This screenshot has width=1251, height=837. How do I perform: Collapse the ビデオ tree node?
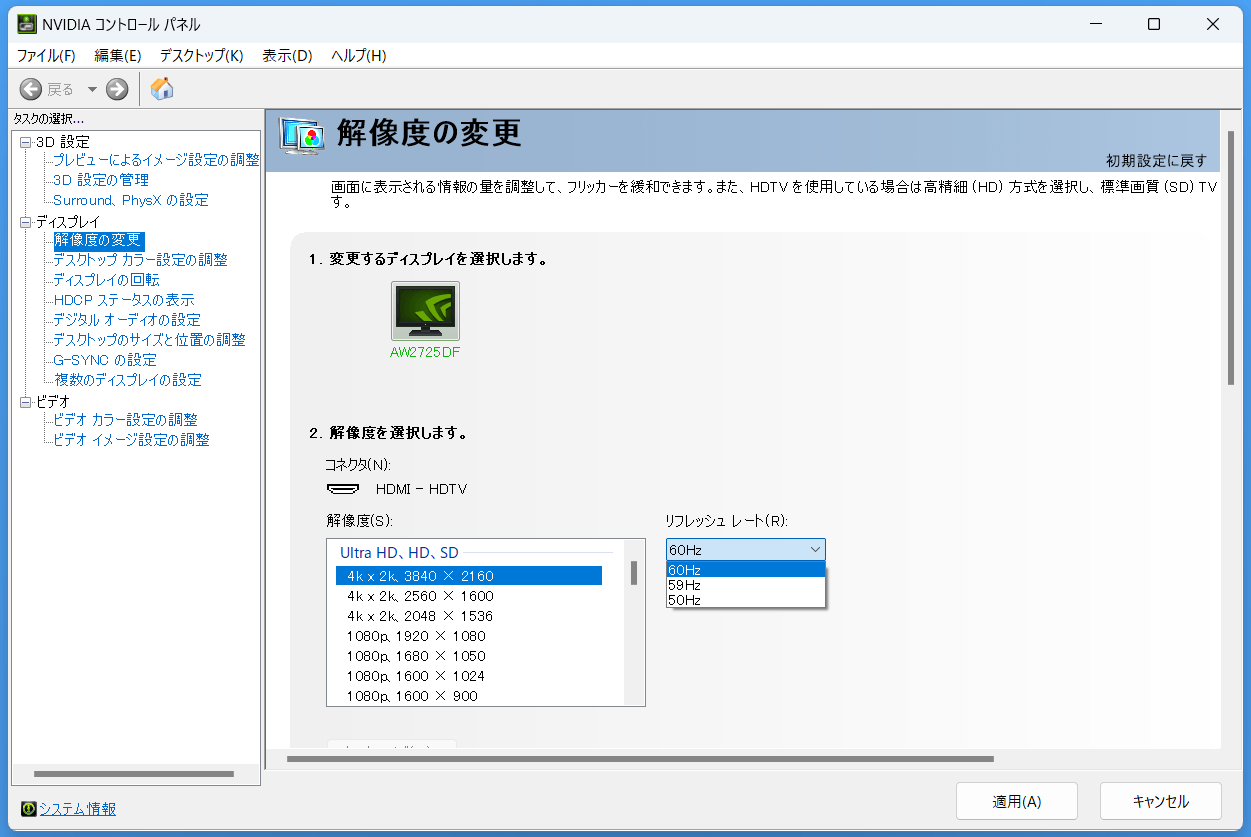pos(26,402)
